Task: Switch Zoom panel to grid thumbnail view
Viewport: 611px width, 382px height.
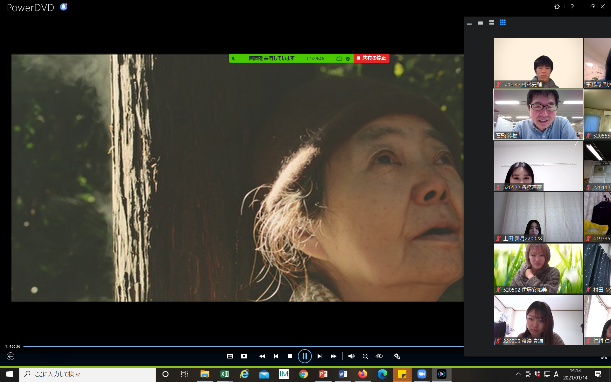Action: [503, 23]
